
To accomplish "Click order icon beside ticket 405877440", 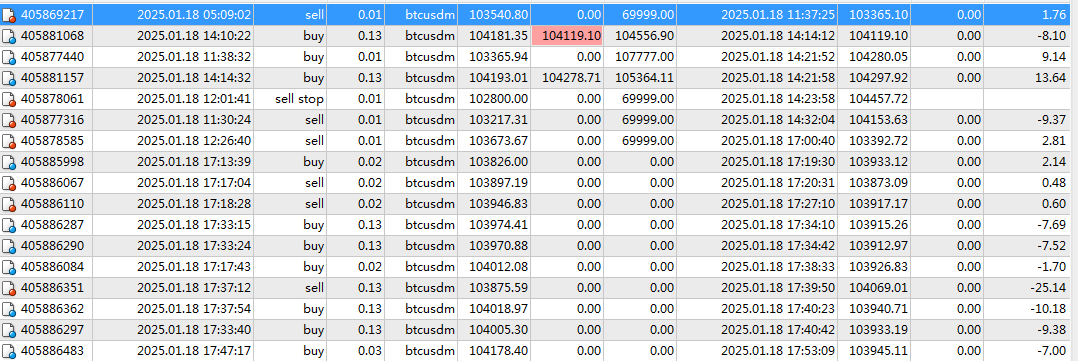I will [x=9, y=57].
